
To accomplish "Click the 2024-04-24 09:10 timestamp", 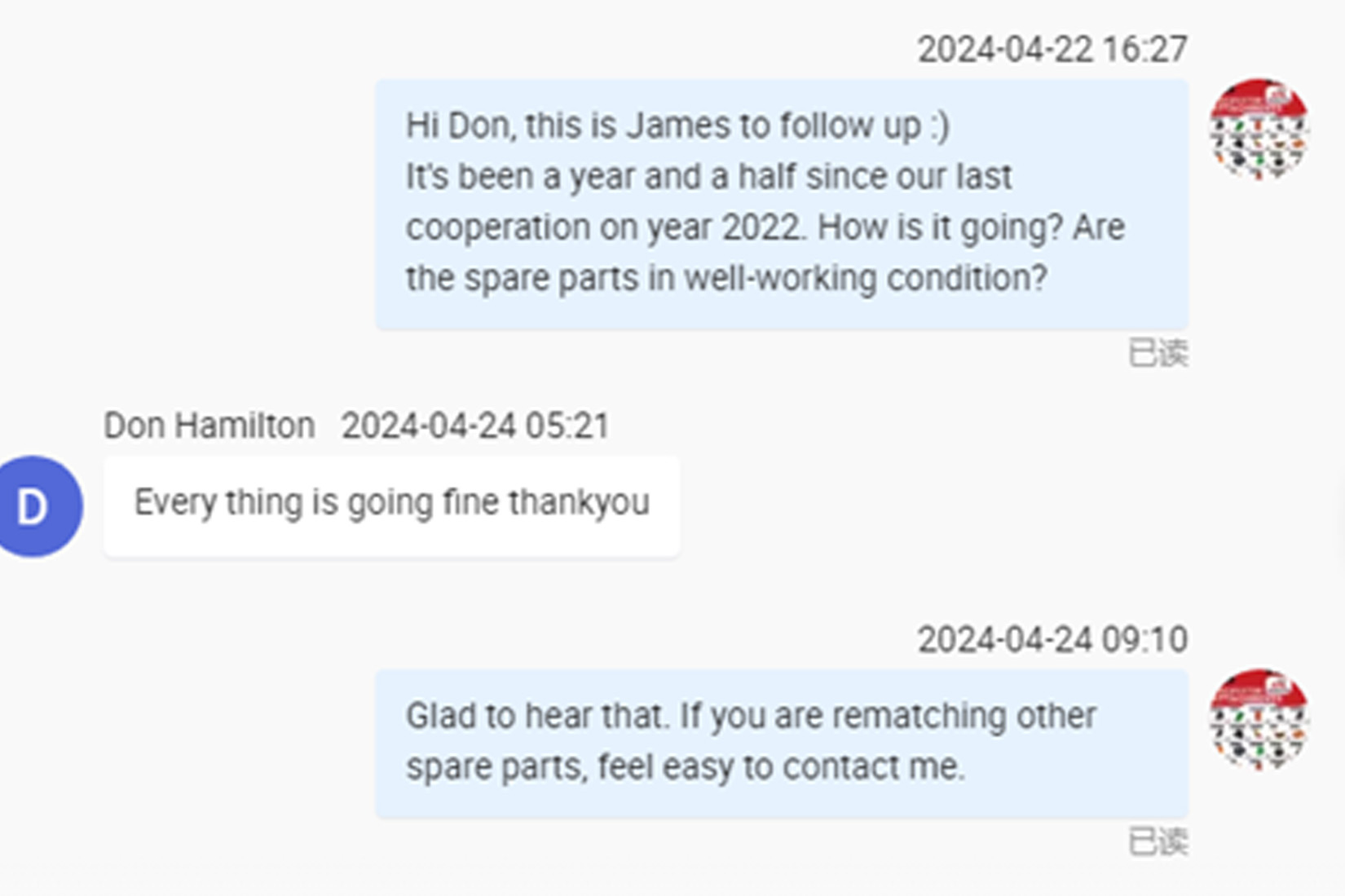I will pos(1052,640).
